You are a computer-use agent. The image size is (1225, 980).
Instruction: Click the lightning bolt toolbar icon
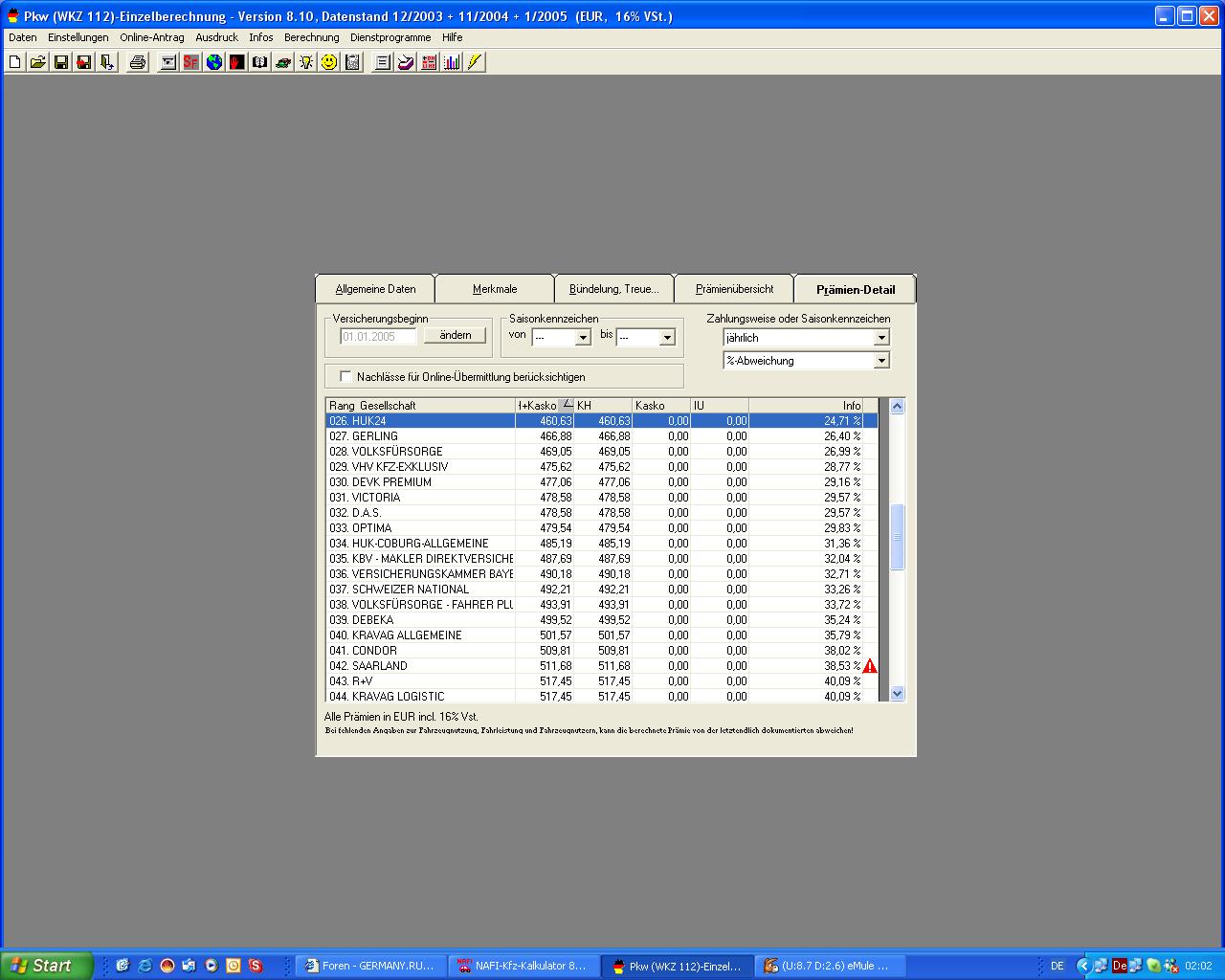pos(475,62)
